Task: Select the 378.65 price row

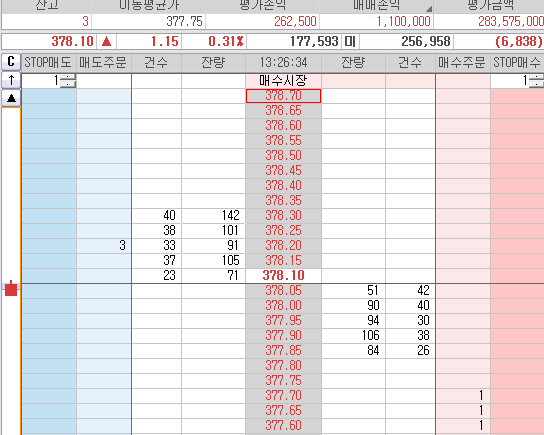Action: [x=283, y=111]
